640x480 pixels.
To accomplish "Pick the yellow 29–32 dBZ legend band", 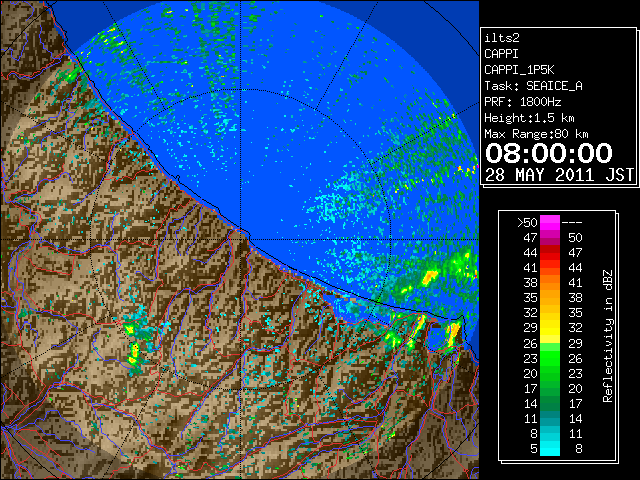I will [x=550, y=328].
